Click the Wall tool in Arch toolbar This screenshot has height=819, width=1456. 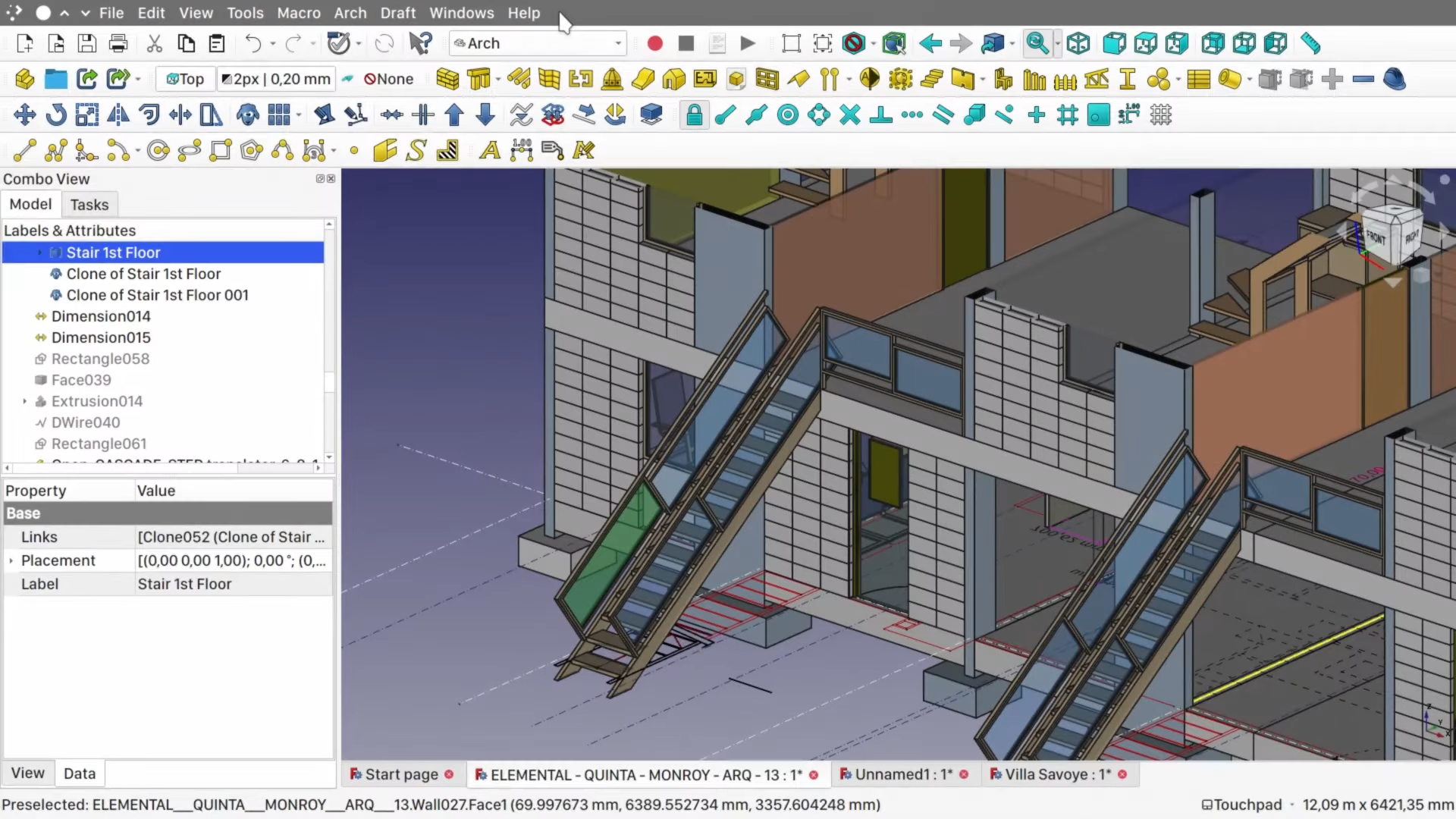pyautogui.click(x=447, y=79)
